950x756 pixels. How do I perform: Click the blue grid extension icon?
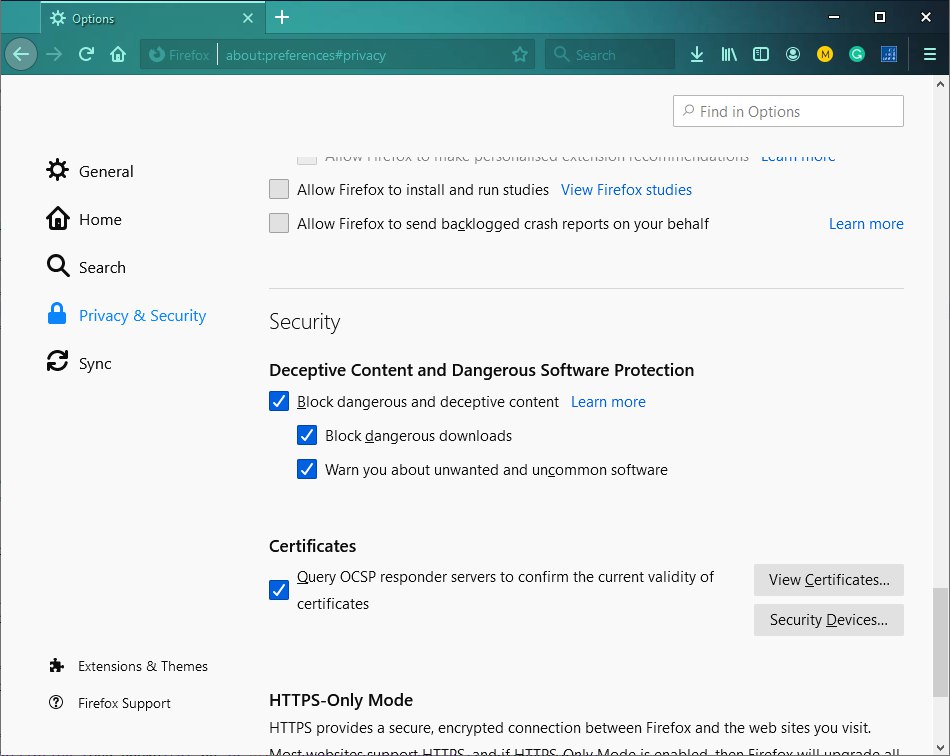(x=889, y=55)
